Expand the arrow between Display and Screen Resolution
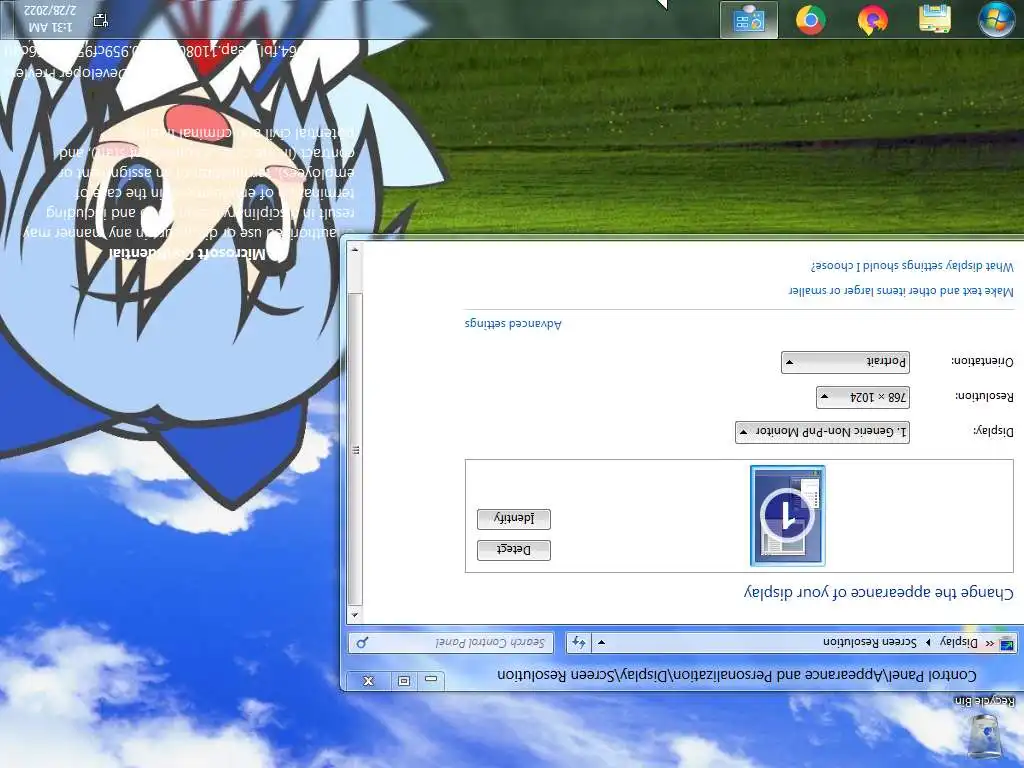 coord(928,643)
